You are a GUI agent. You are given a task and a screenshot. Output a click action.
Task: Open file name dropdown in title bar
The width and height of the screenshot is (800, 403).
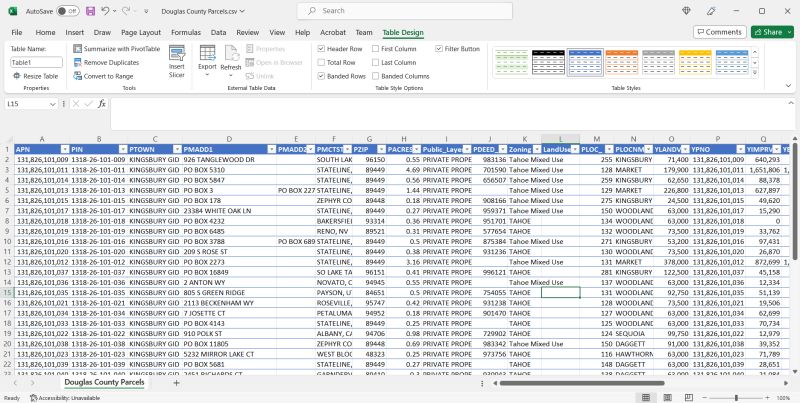click(x=242, y=11)
